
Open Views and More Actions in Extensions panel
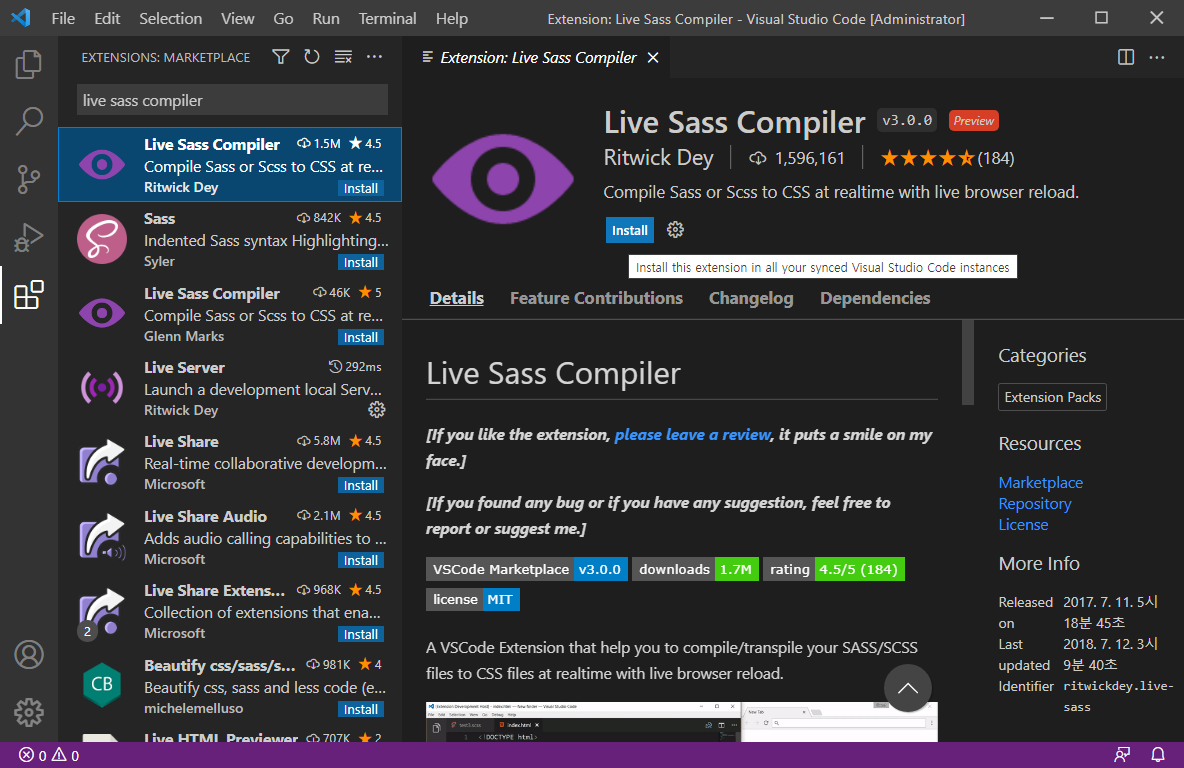[x=375, y=57]
